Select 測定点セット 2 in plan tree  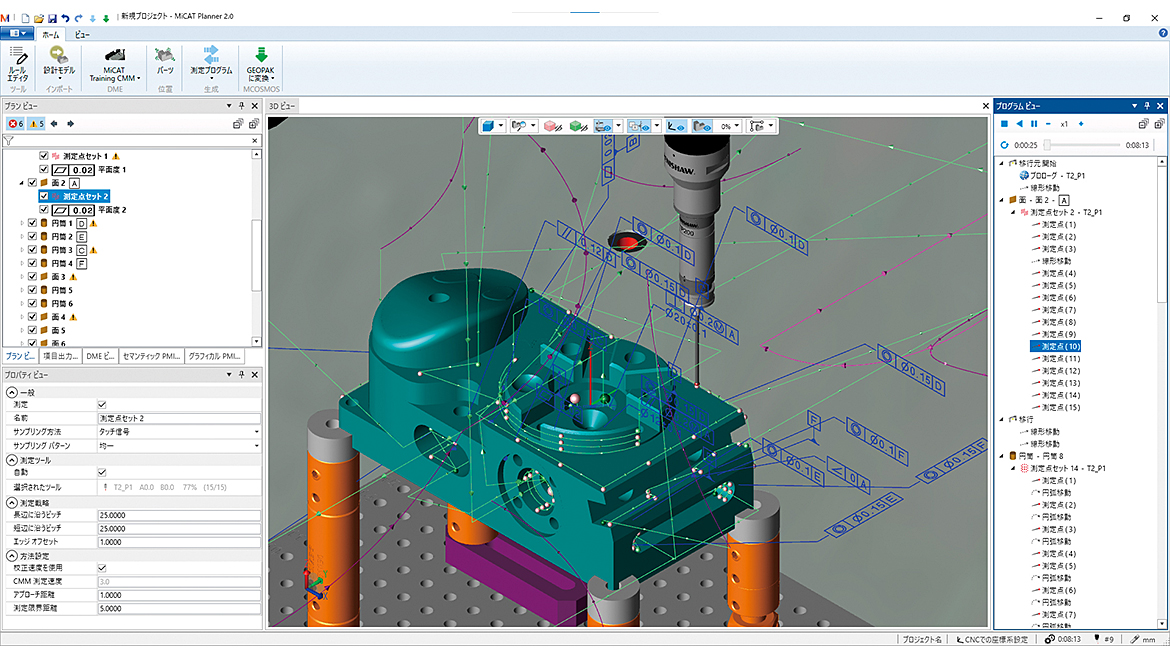[73, 196]
